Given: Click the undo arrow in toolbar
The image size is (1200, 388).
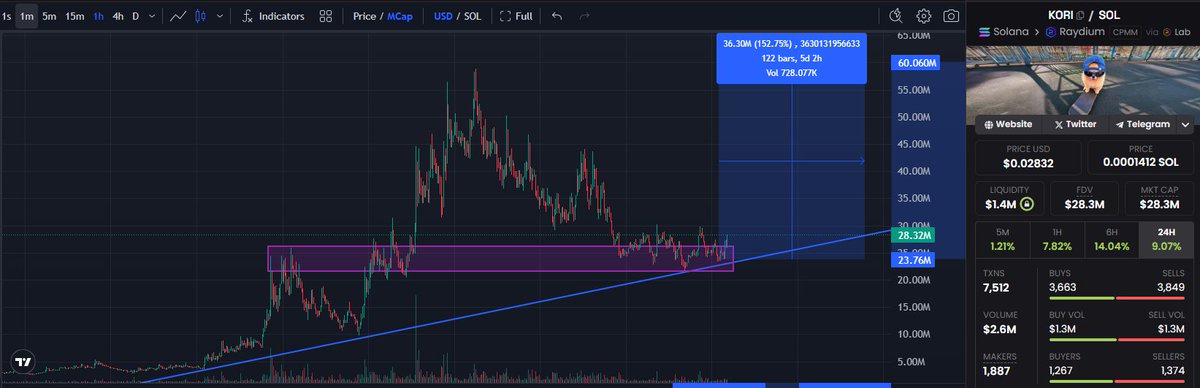Looking at the screenshot, I should click(557, 16).
